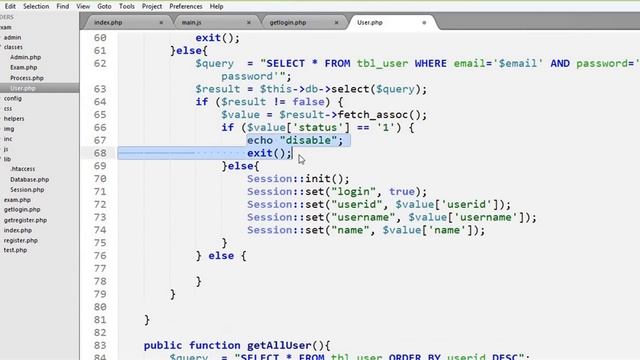
Task: Click the Session::set("username") line
Action: click(x=391, y=217)
